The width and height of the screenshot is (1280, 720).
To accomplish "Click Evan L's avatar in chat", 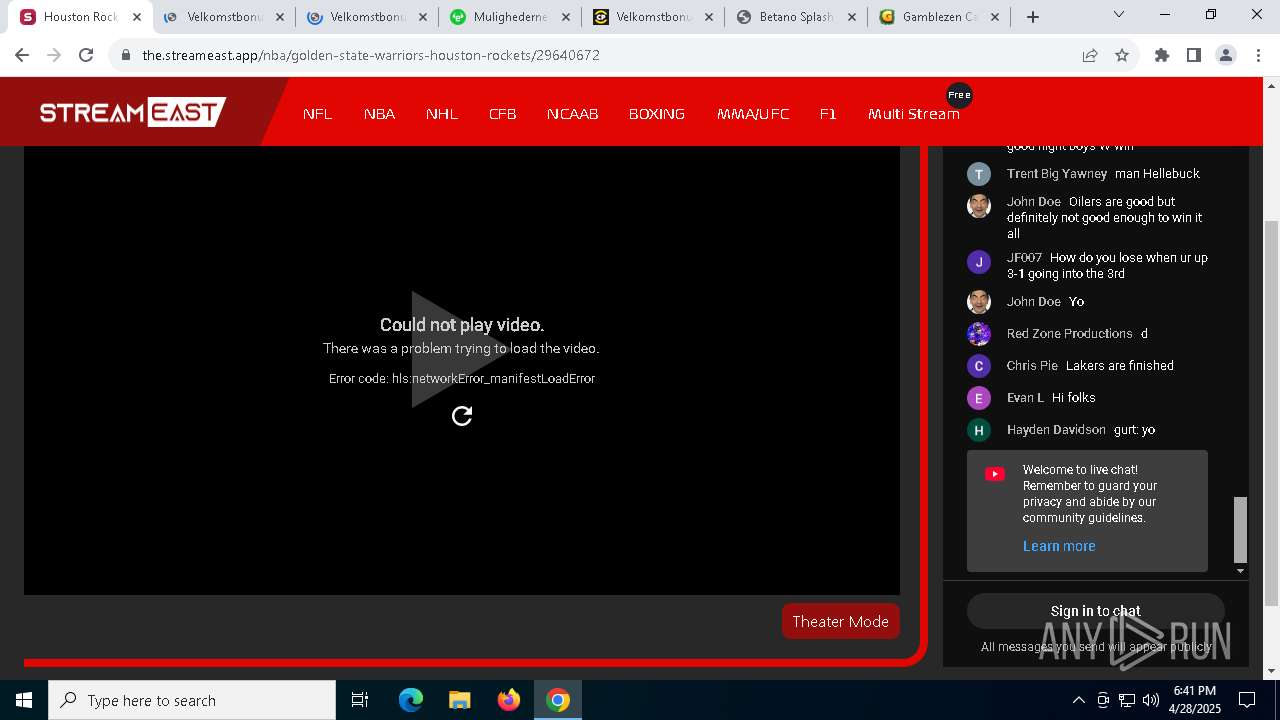I will pos(979,398).
